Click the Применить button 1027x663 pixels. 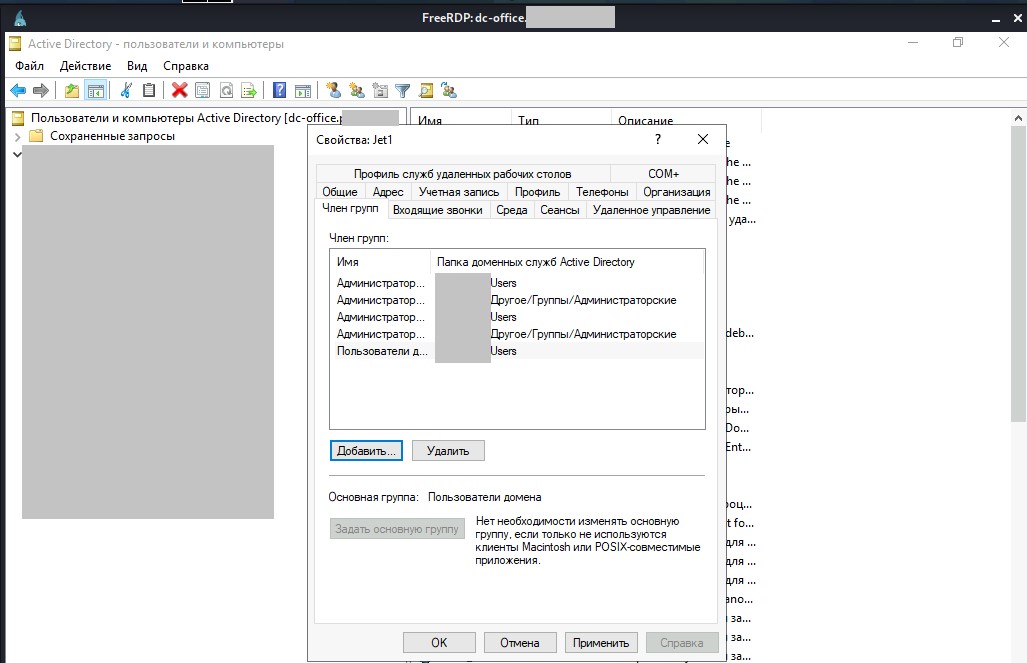601,643
